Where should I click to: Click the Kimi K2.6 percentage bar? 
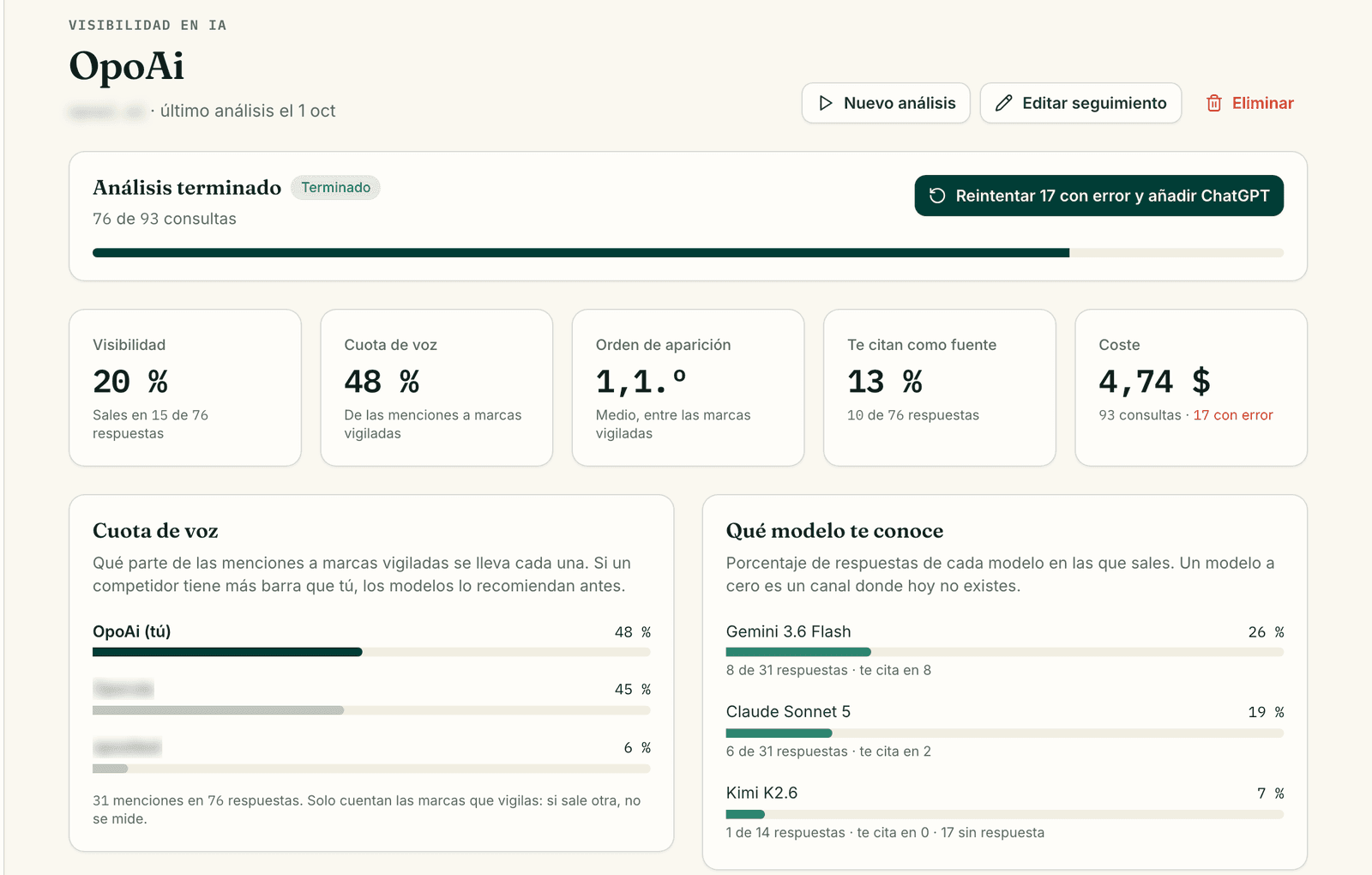point(1005,814)
